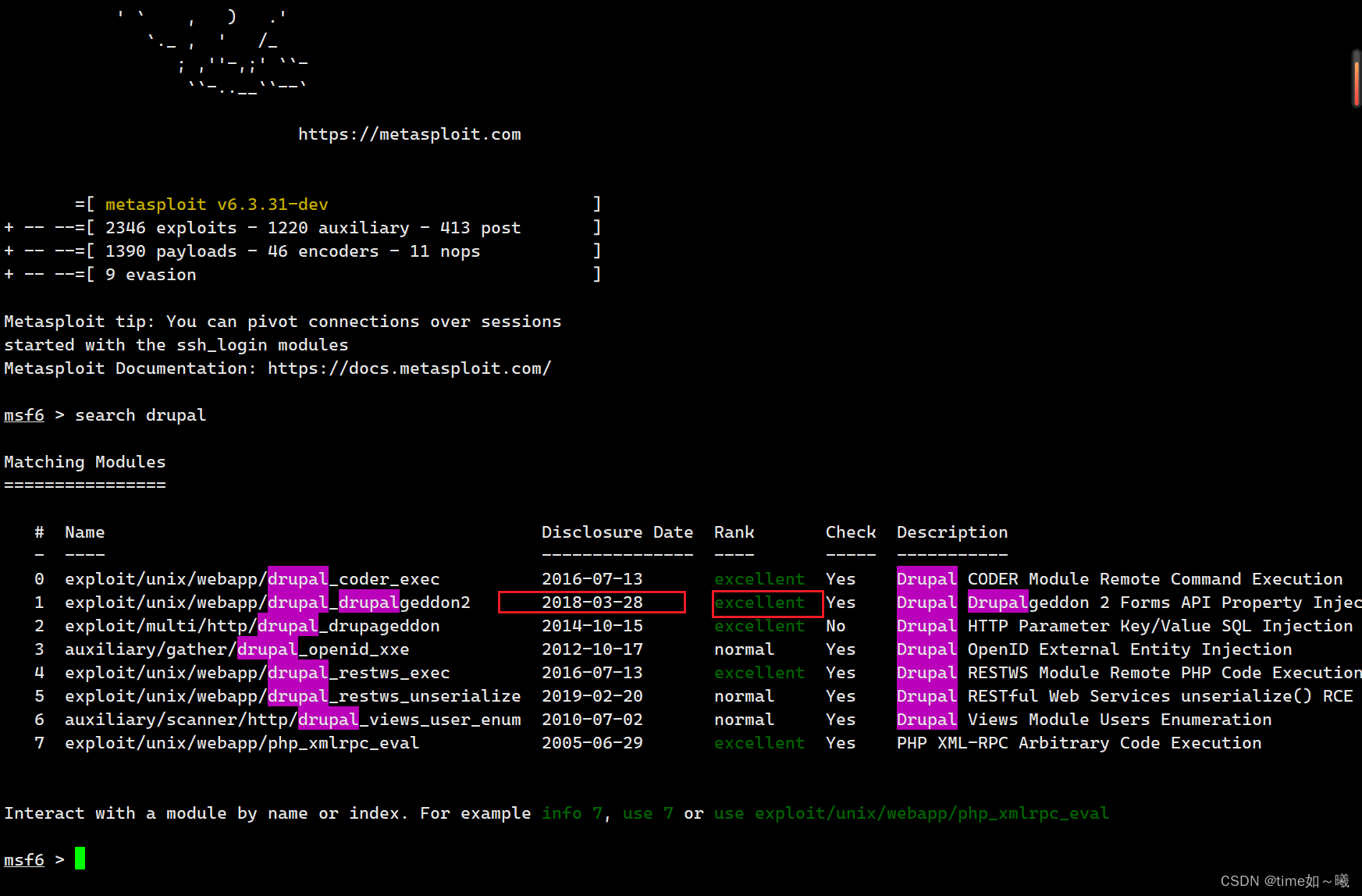Click 'HTTP Parameter Key/Value SQL Injection' description

pos(1161,626)
